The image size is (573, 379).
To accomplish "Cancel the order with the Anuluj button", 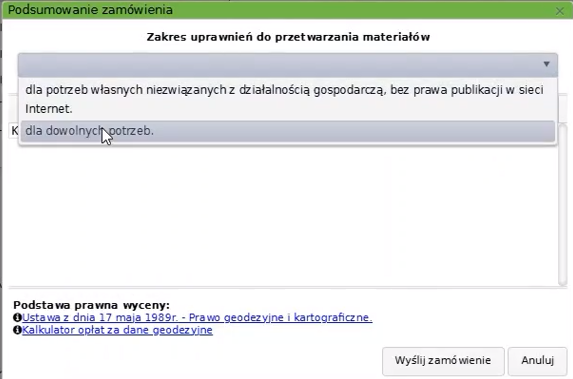I will pyautogui.click(x=537, y=361).
